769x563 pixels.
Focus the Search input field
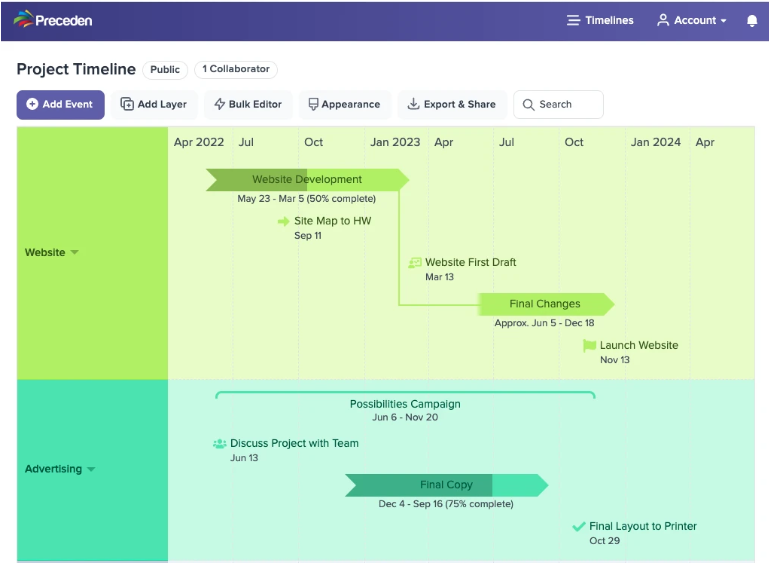[x=558, y=104]
